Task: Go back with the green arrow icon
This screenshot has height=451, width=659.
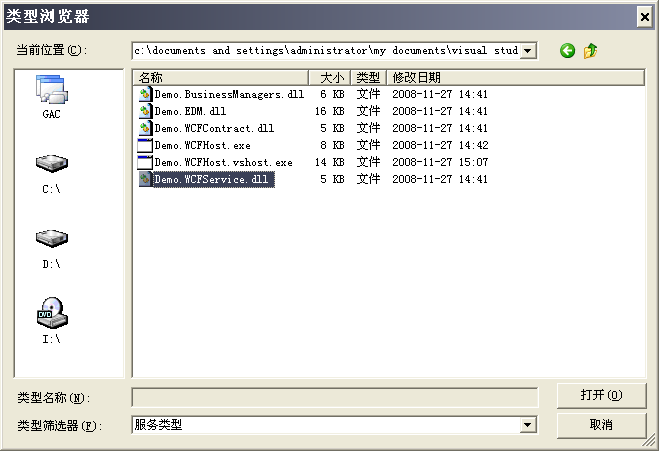Action: click(x=567, y=51)
